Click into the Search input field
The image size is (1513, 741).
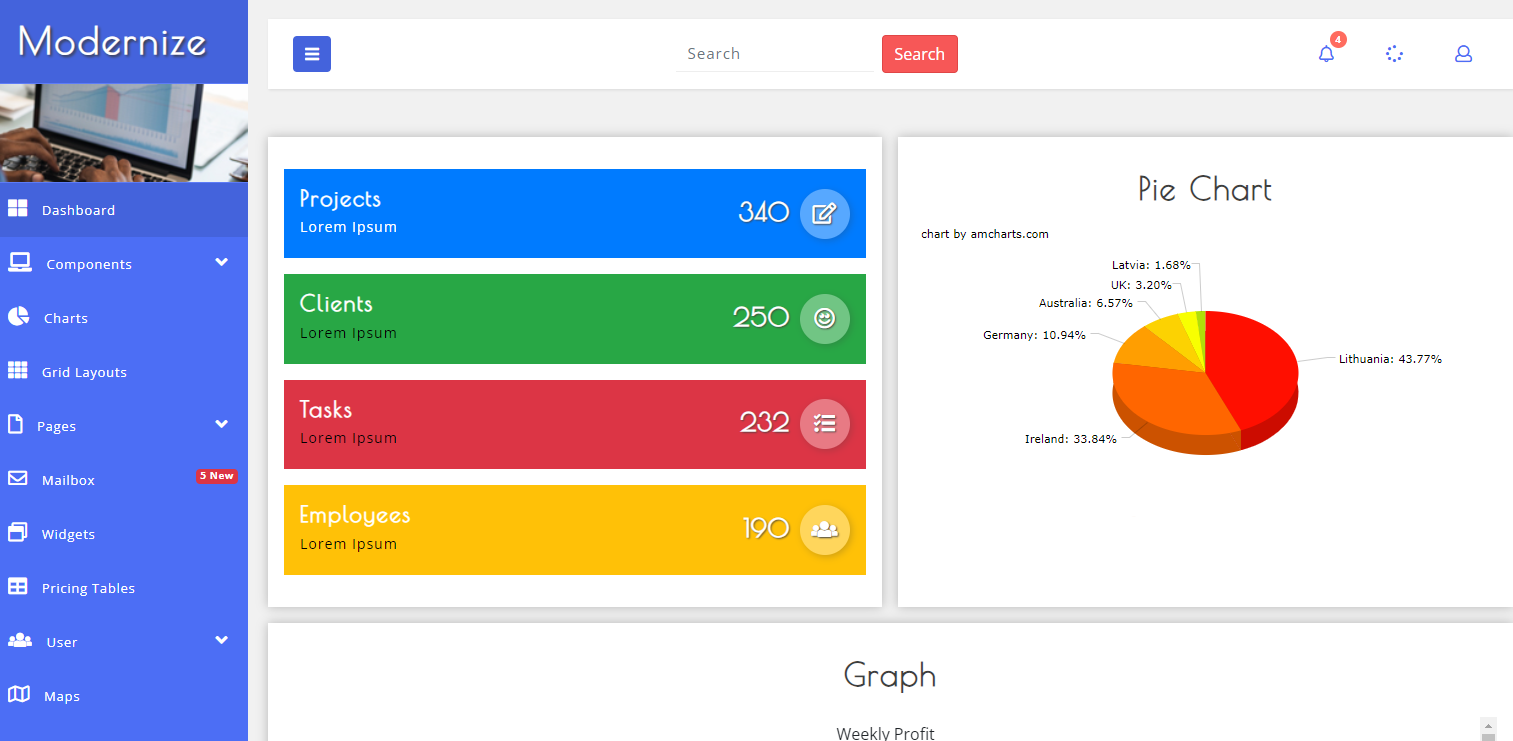pyautogui.click(x=774, y=54)
